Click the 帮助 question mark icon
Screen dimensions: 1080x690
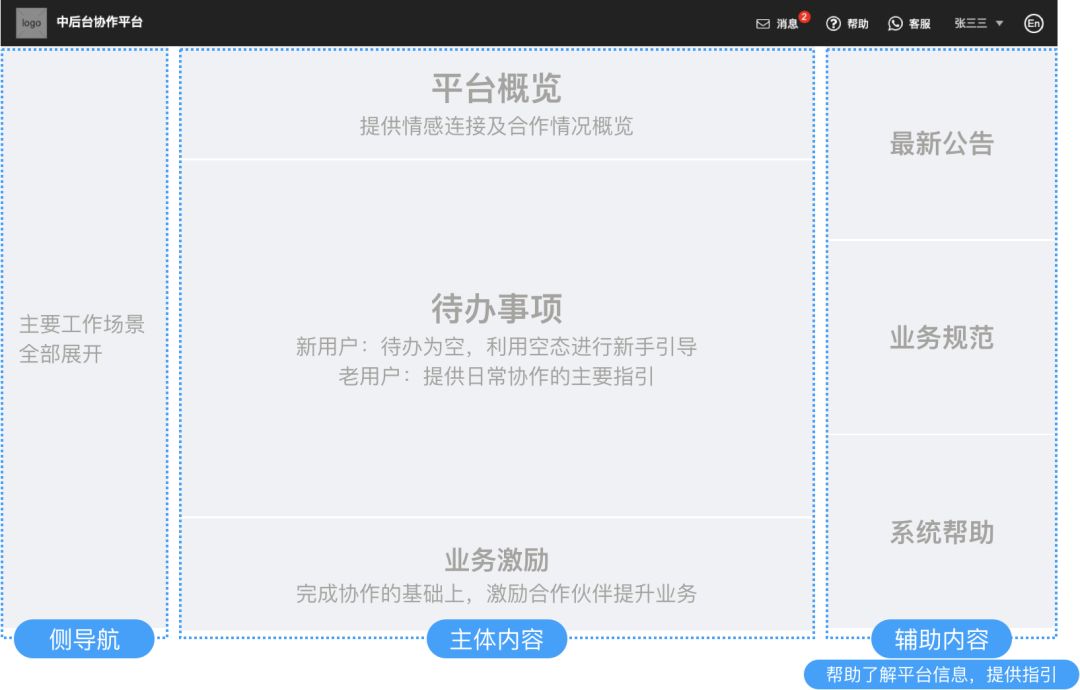point(833,24)
